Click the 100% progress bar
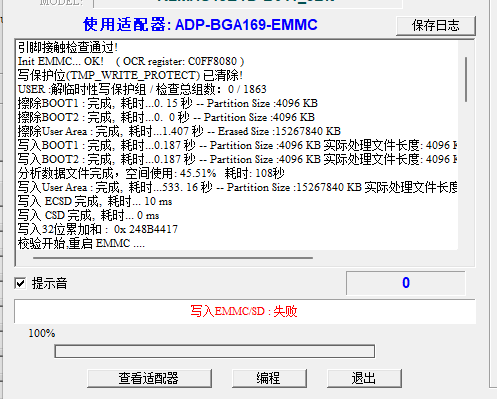Image resolution: width=497 pixels, height=399 pixels. click(x=215, y=351)
